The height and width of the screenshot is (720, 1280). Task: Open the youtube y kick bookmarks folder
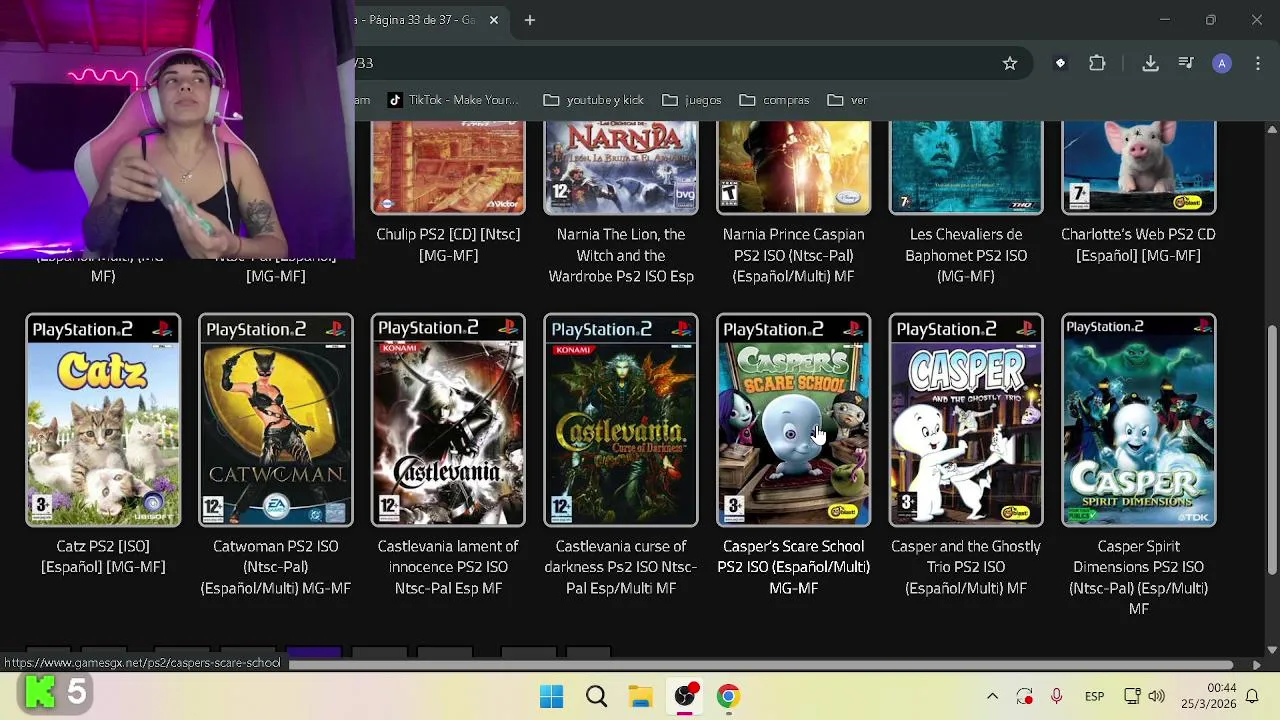coord(593,100)
